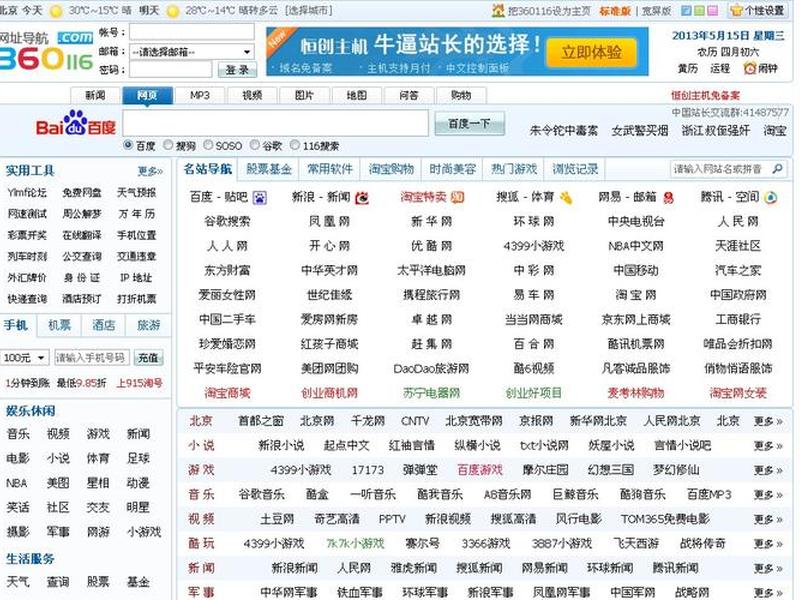Viewport: 800px width, 600px height.
Task: Open the 列车时刻 tool link
Action: [27, 256]
